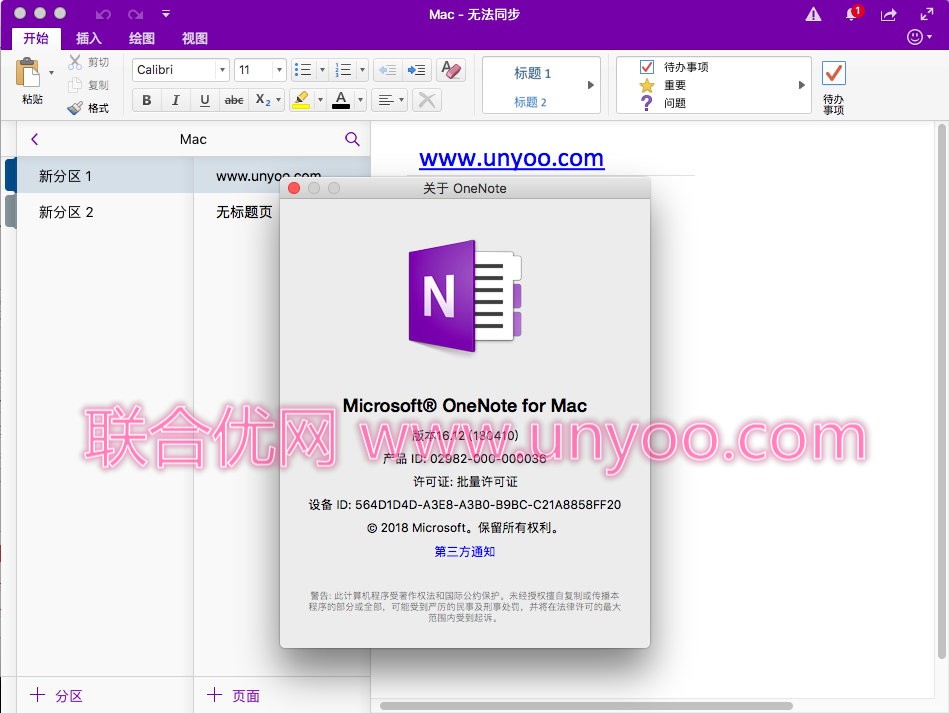Toggle subscript formatting
Viewport: 949px width, 713px height.
[262, 100]
